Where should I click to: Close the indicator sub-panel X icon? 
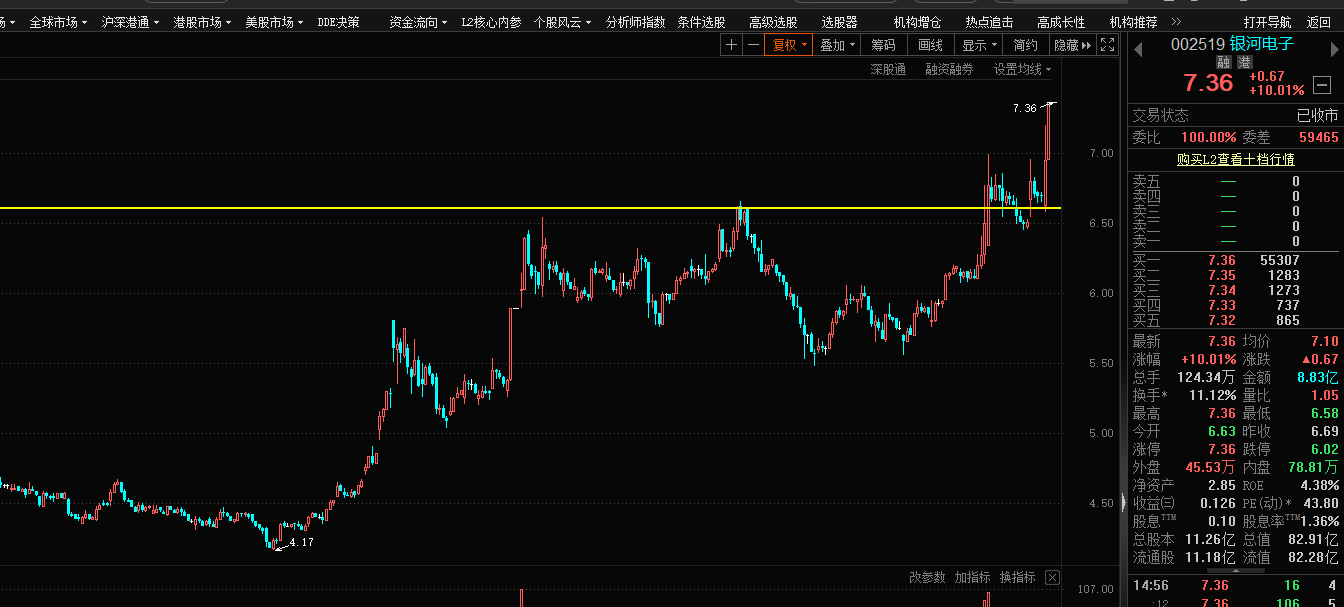coord(1052,577)
